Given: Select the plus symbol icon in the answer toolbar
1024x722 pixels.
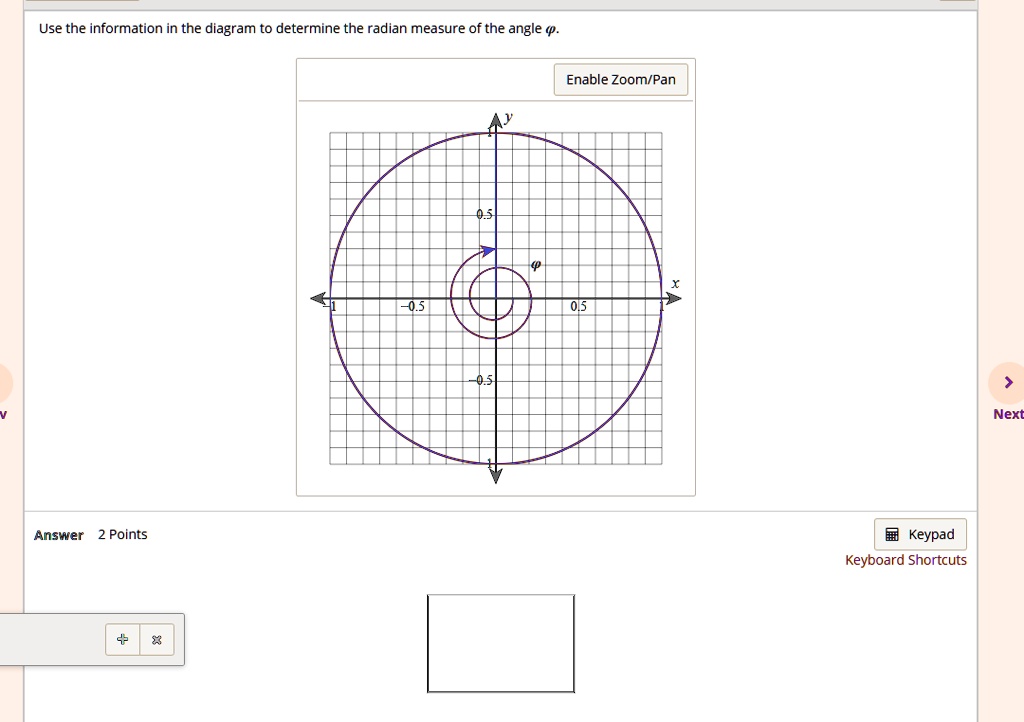Looking at the screenshot, I should [x=121, y=639].
